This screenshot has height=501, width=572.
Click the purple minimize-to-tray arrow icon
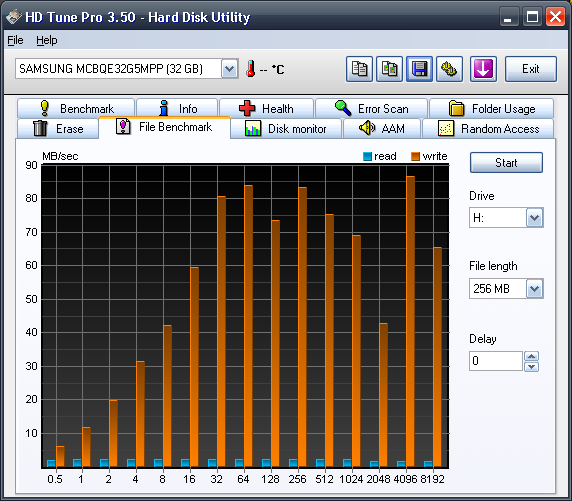click(x=483, y=69)
